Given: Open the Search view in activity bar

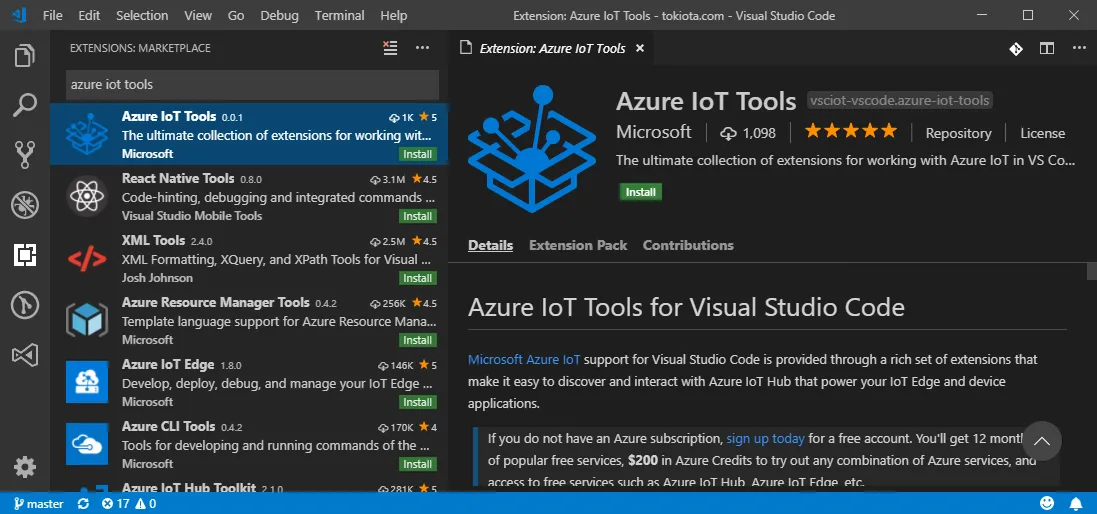Looking at the screenshot, I should click(x=24, y=106).
